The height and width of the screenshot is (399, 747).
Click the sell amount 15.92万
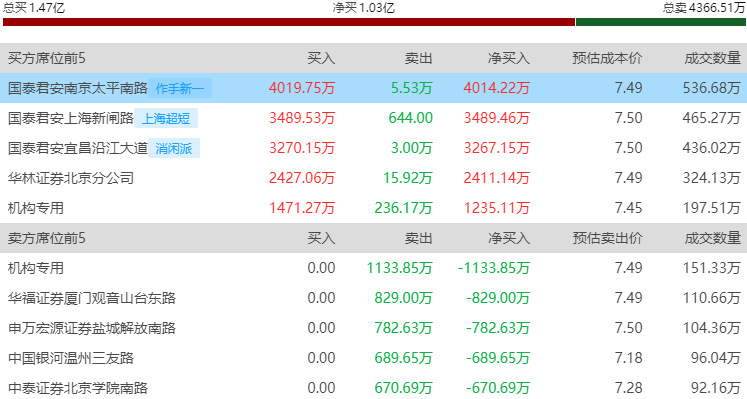(x=408, y=178)
